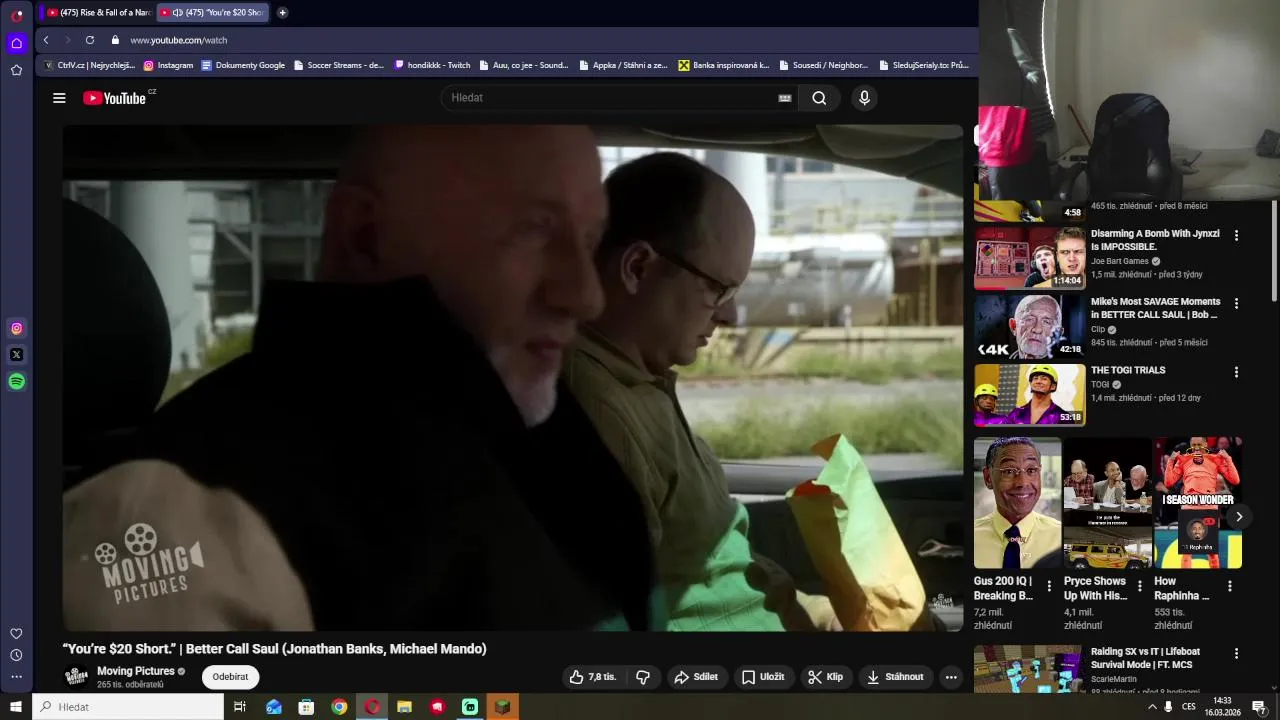Open File Explorer from the taskbar
The image size is (1280, 720).
[x=404, y=707]
